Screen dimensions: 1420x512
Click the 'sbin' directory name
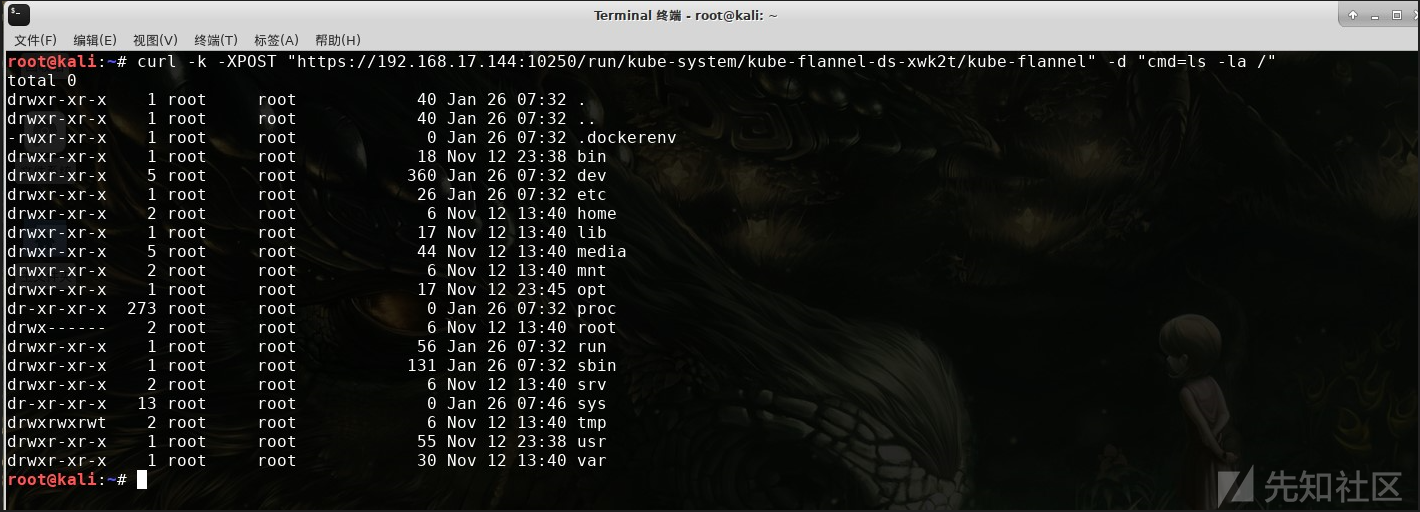click(597, 366)
